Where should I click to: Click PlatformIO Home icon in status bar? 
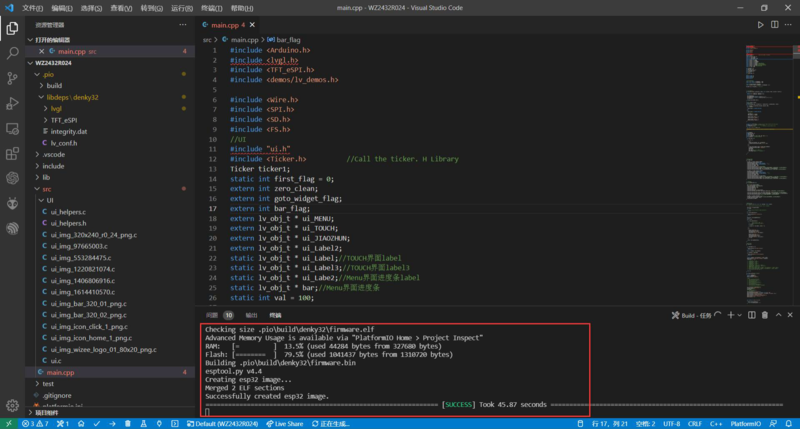click(81, 424)
